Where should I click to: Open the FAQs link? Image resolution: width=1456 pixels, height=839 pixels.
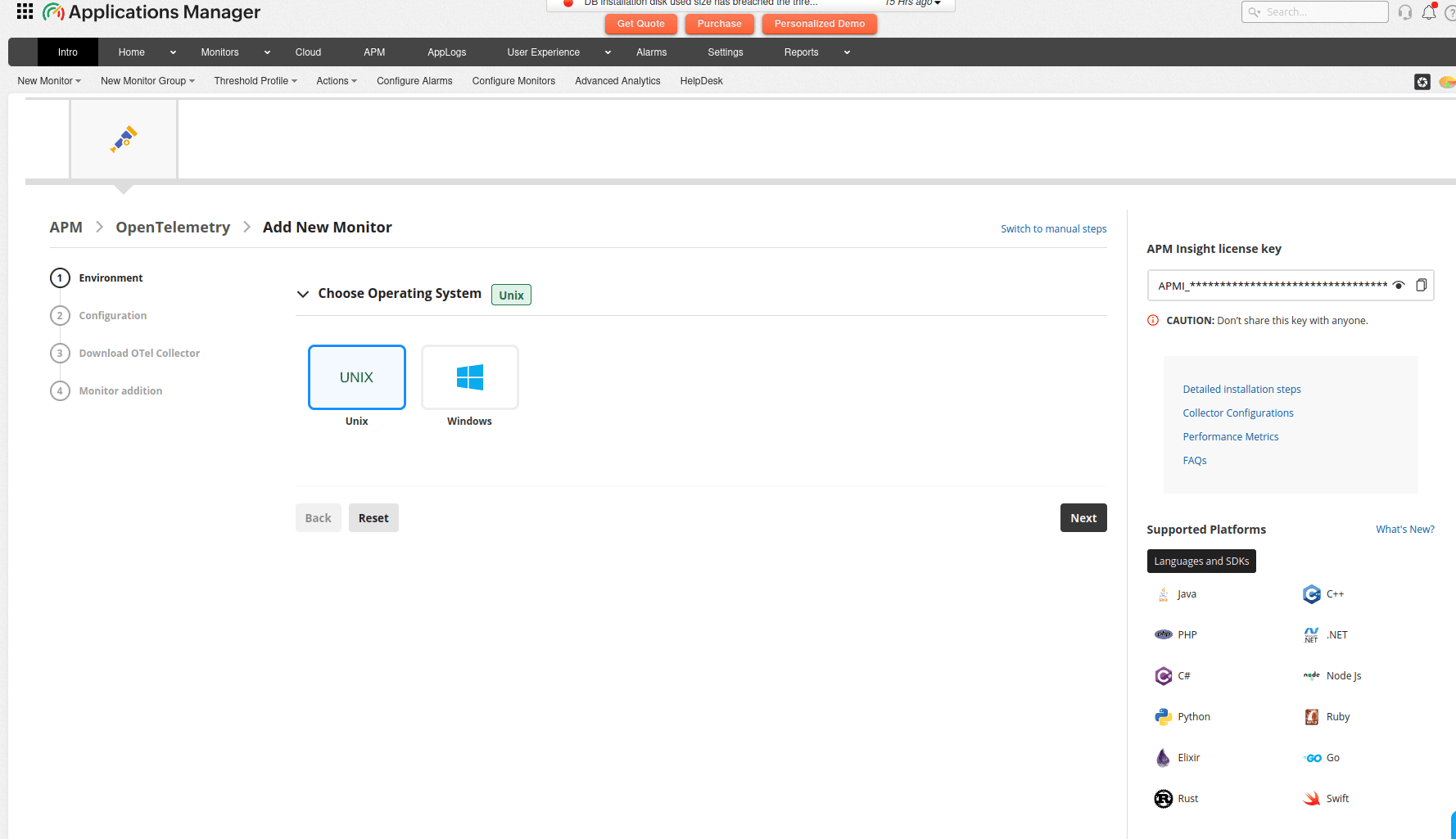coord(1195,461)
